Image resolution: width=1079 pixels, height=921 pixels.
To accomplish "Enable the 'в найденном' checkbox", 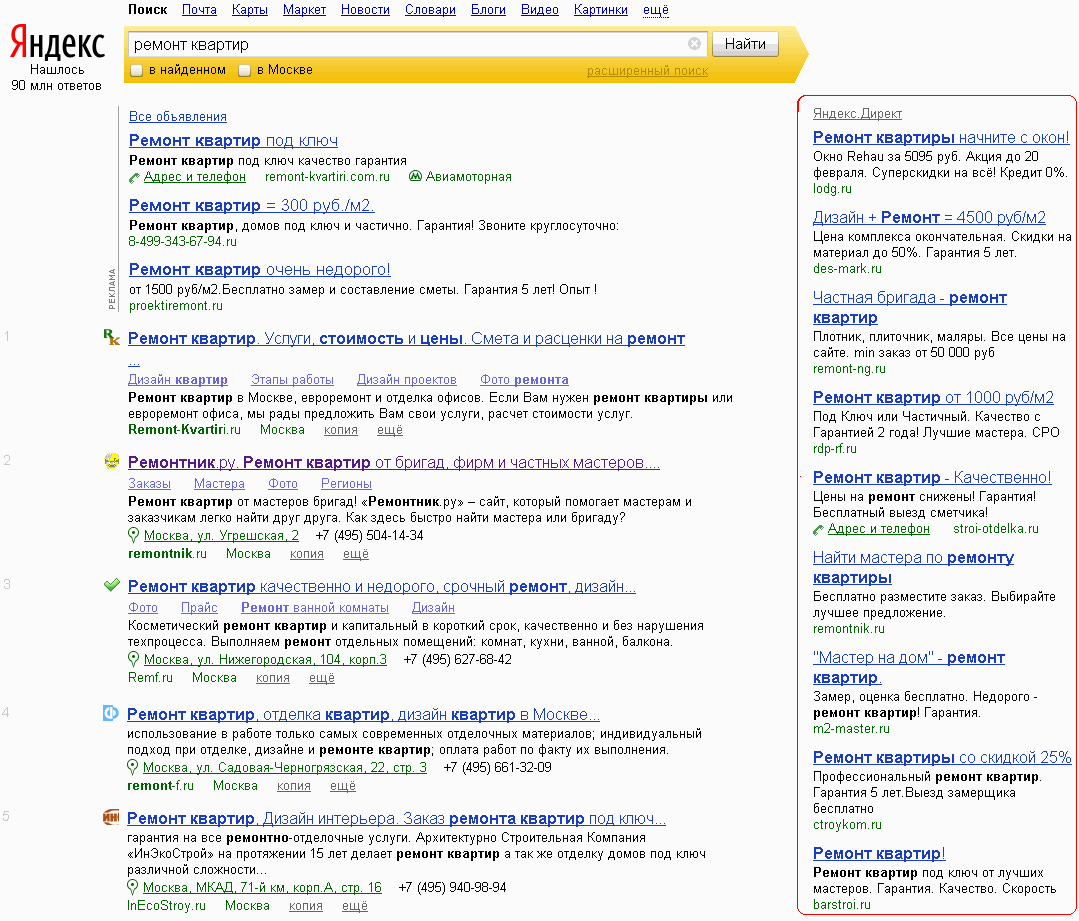I will coord(136,70).
